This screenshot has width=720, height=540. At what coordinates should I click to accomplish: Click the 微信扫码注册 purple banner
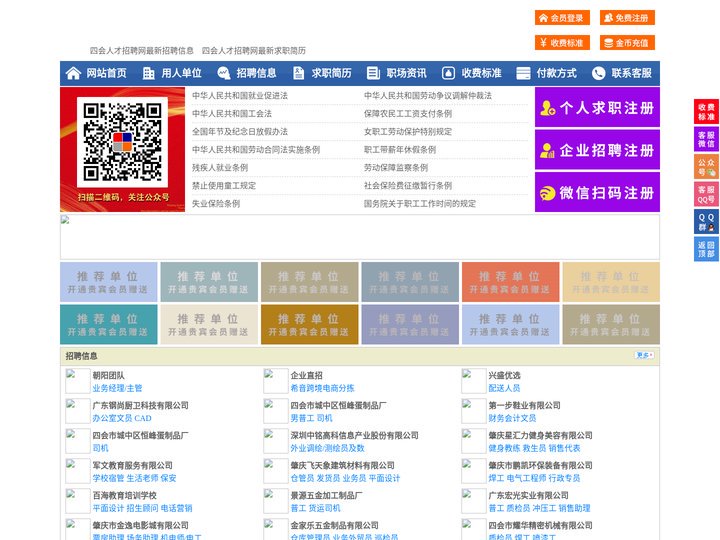point(597,192)
